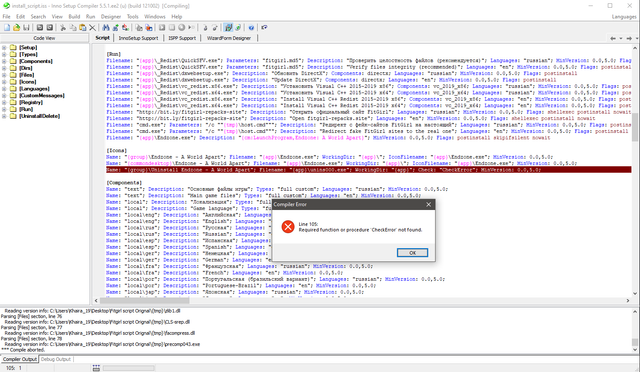Toggle the highlighted panel-view toolbar icon
This screenshot has width=640, height=372.
[228, 27]
